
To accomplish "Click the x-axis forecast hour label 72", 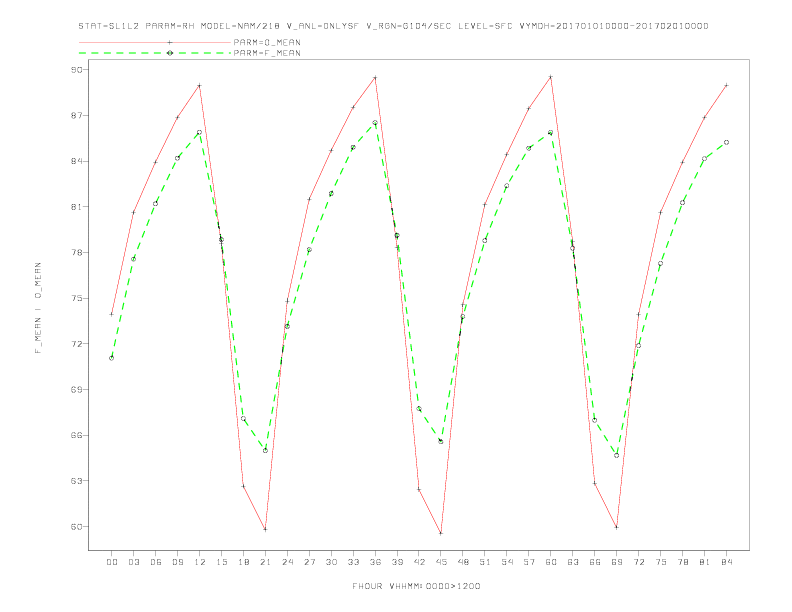I will (639, 562).
